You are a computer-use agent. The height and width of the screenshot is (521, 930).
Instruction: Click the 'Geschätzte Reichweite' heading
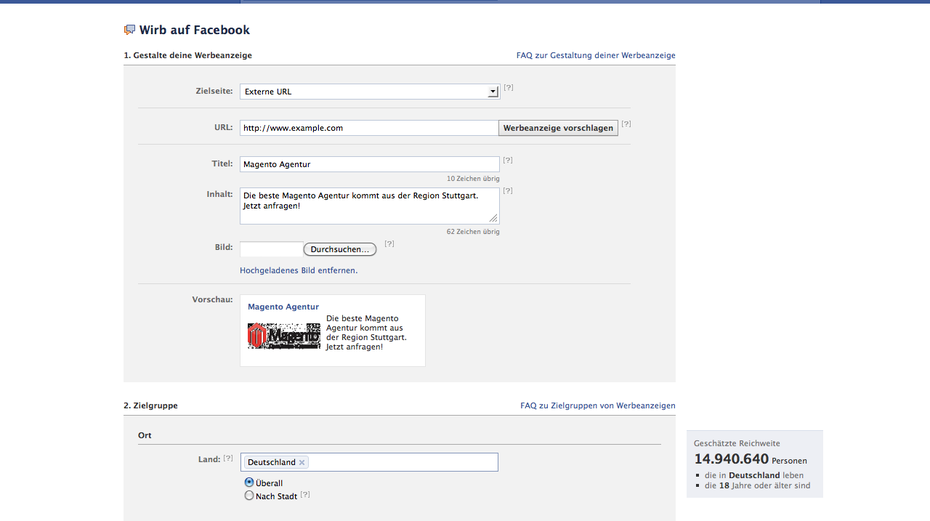pos(737,443)
